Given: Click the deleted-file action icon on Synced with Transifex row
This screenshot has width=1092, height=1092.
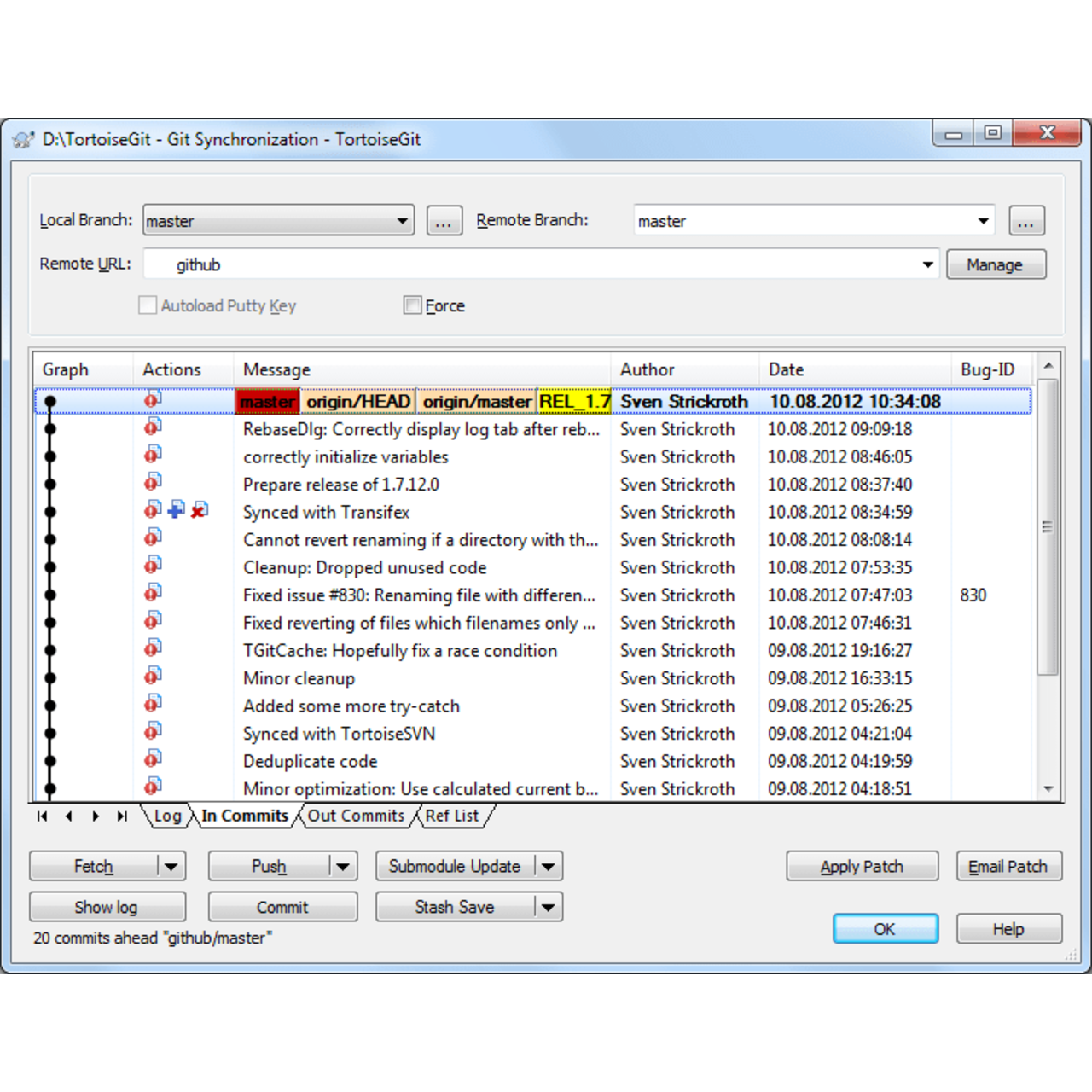Looking at the screenshot, I should [x=199, y=510].
